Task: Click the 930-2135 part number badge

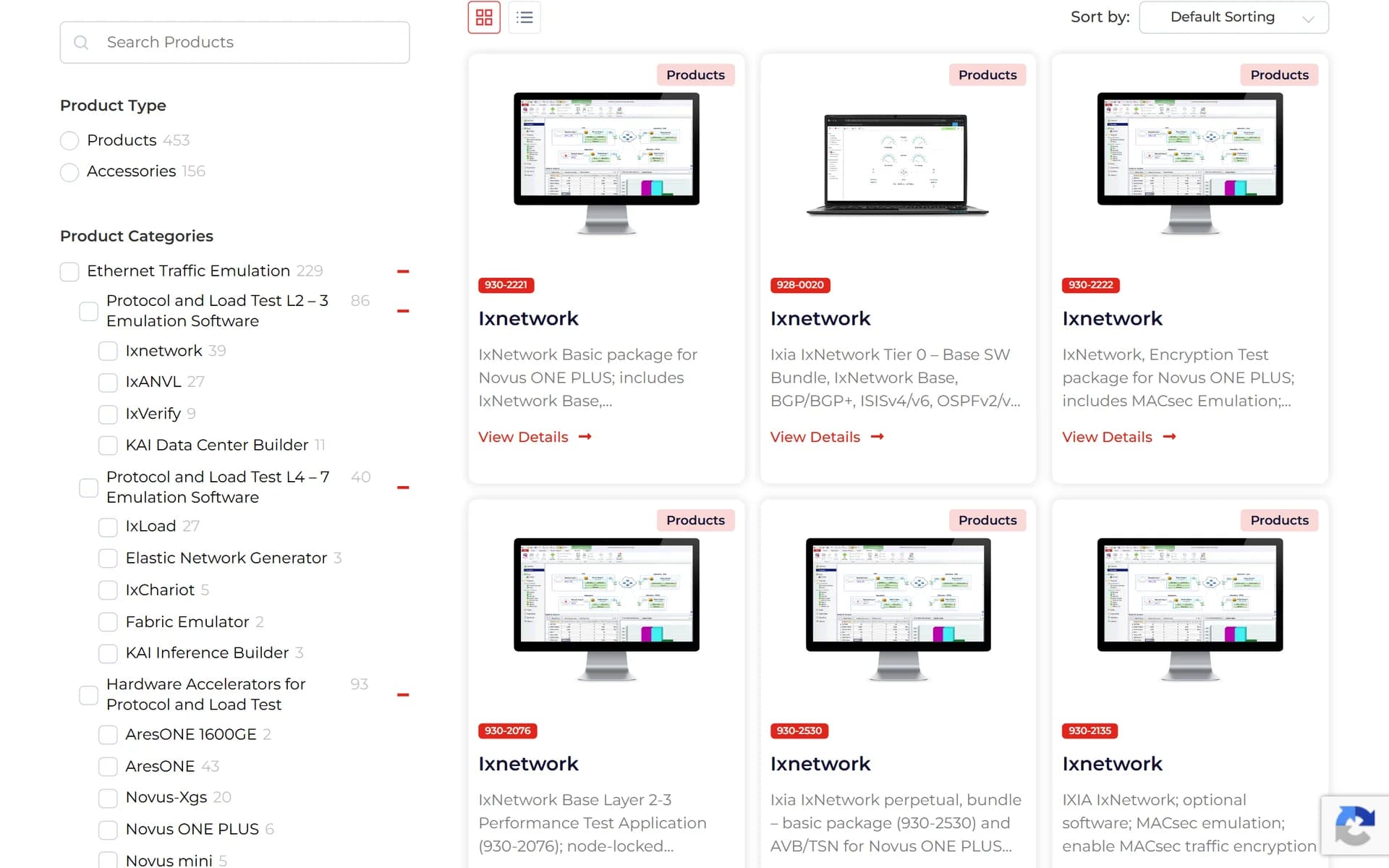Action: 1090,731
